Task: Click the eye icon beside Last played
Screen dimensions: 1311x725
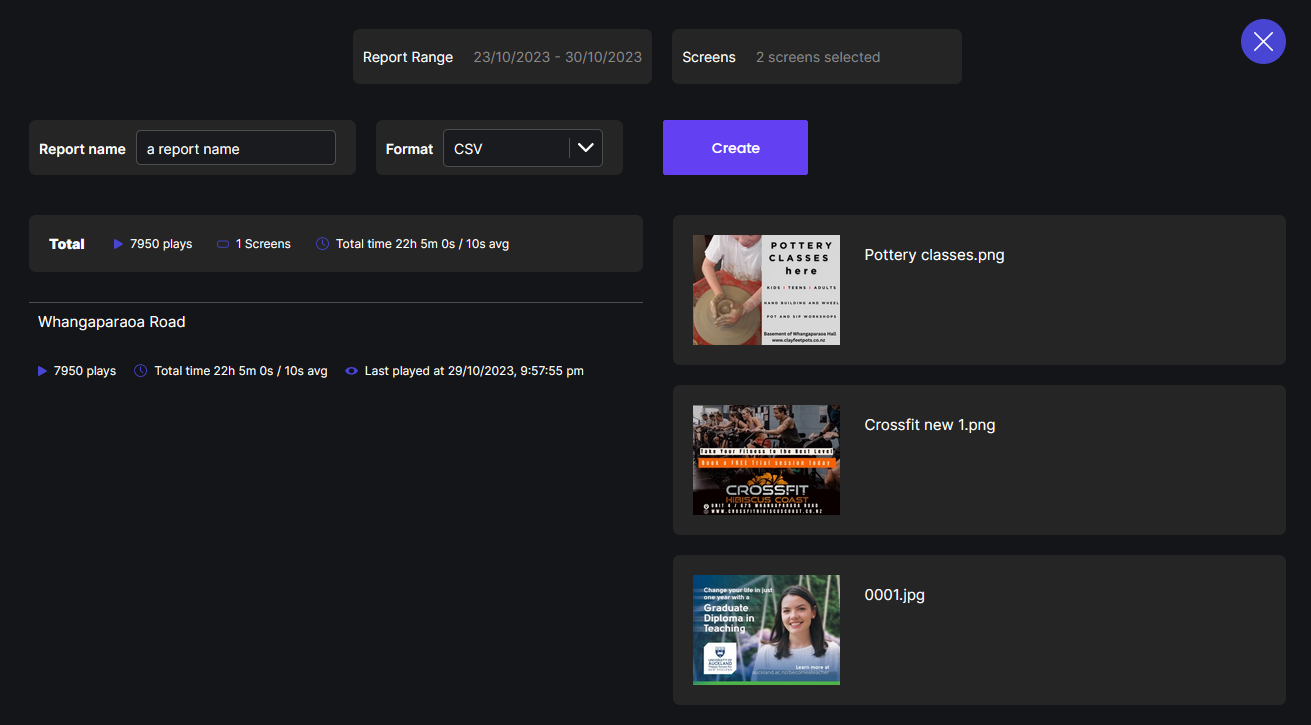Action: 351,371
